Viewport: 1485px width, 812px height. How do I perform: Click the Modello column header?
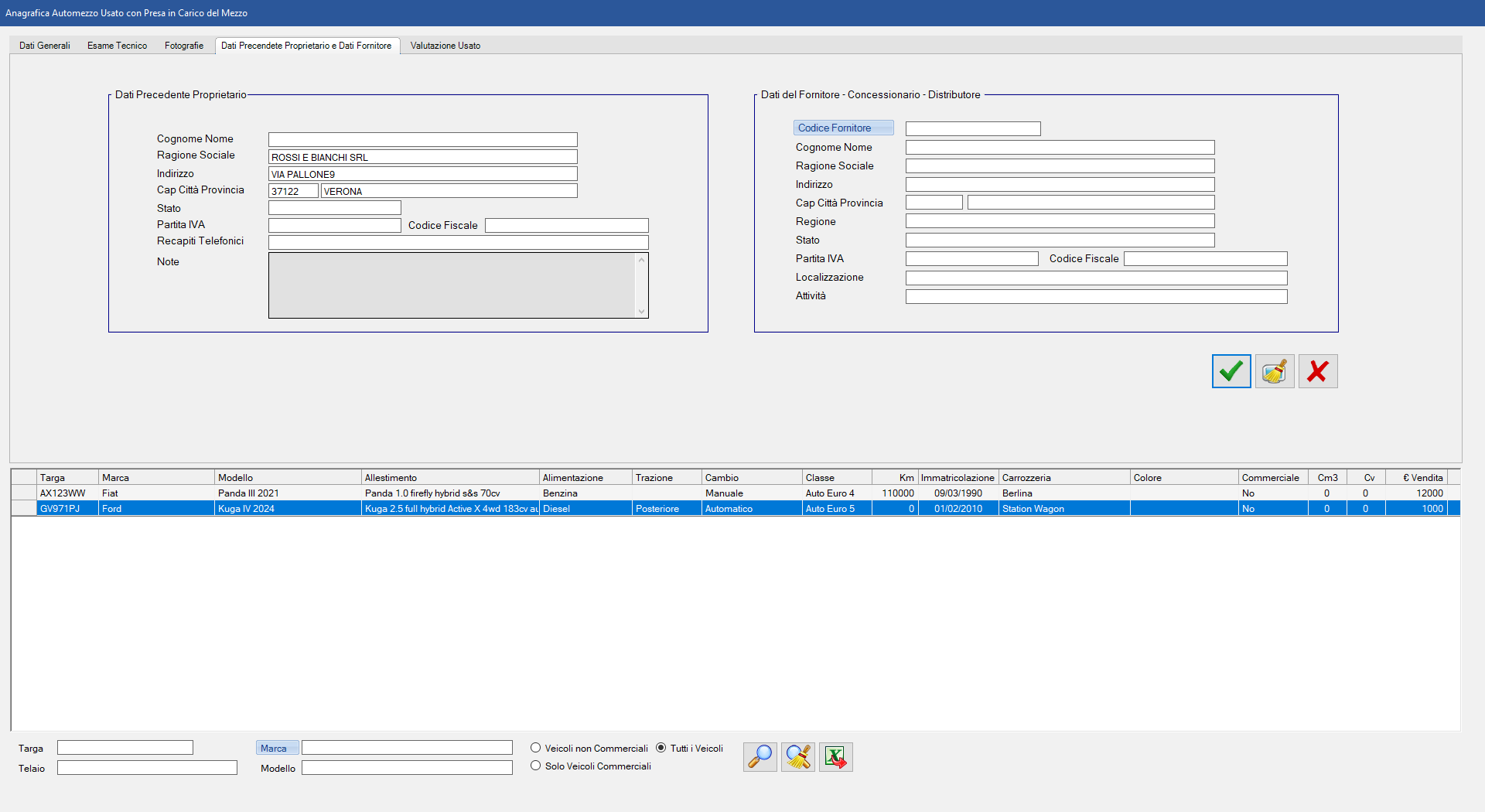pos(288,477)
